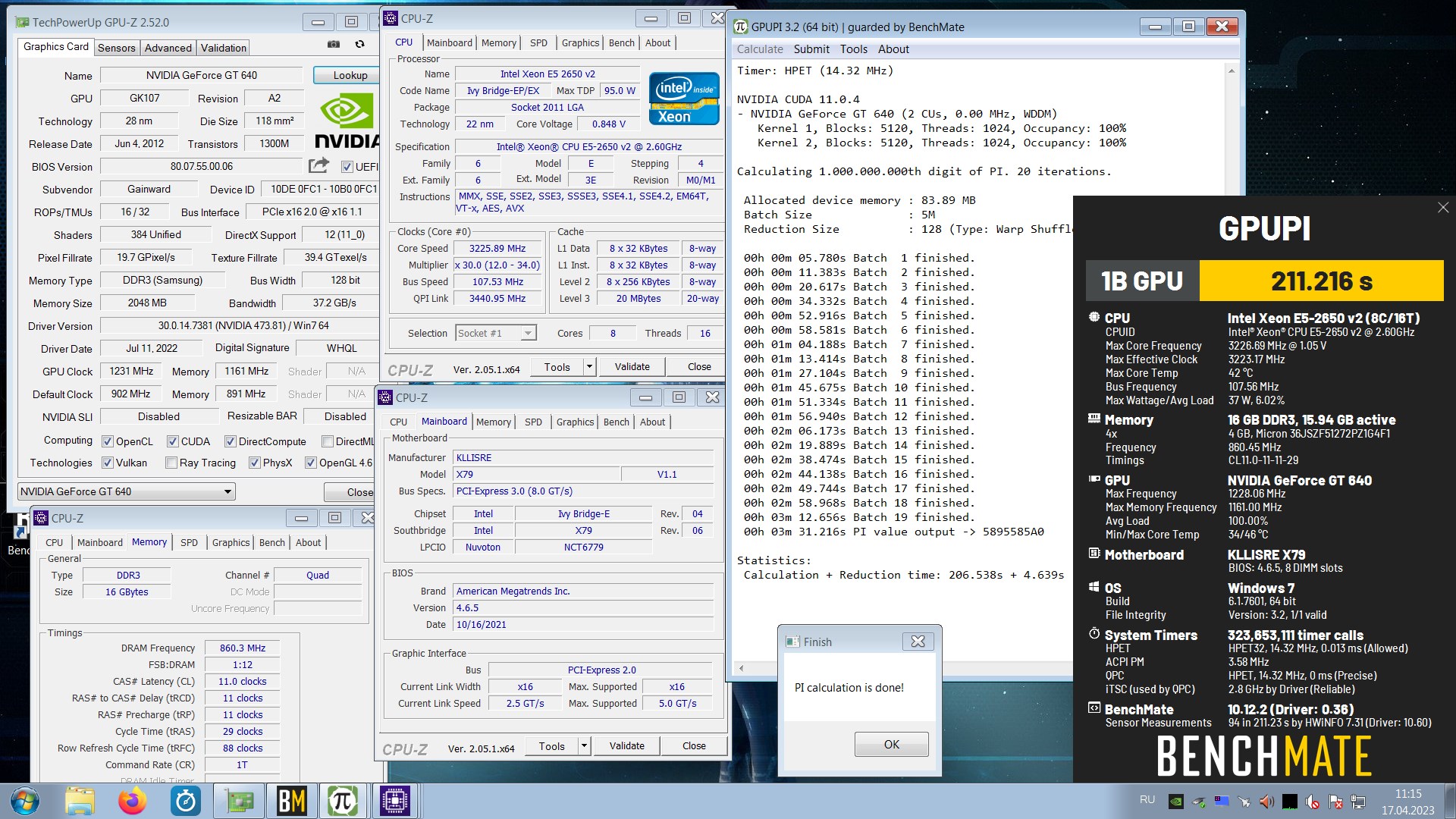Open the Bench tab in top CPU-Z window
Image resolution: width=1456 pixels, height=819 pixels.
(622, 43)
